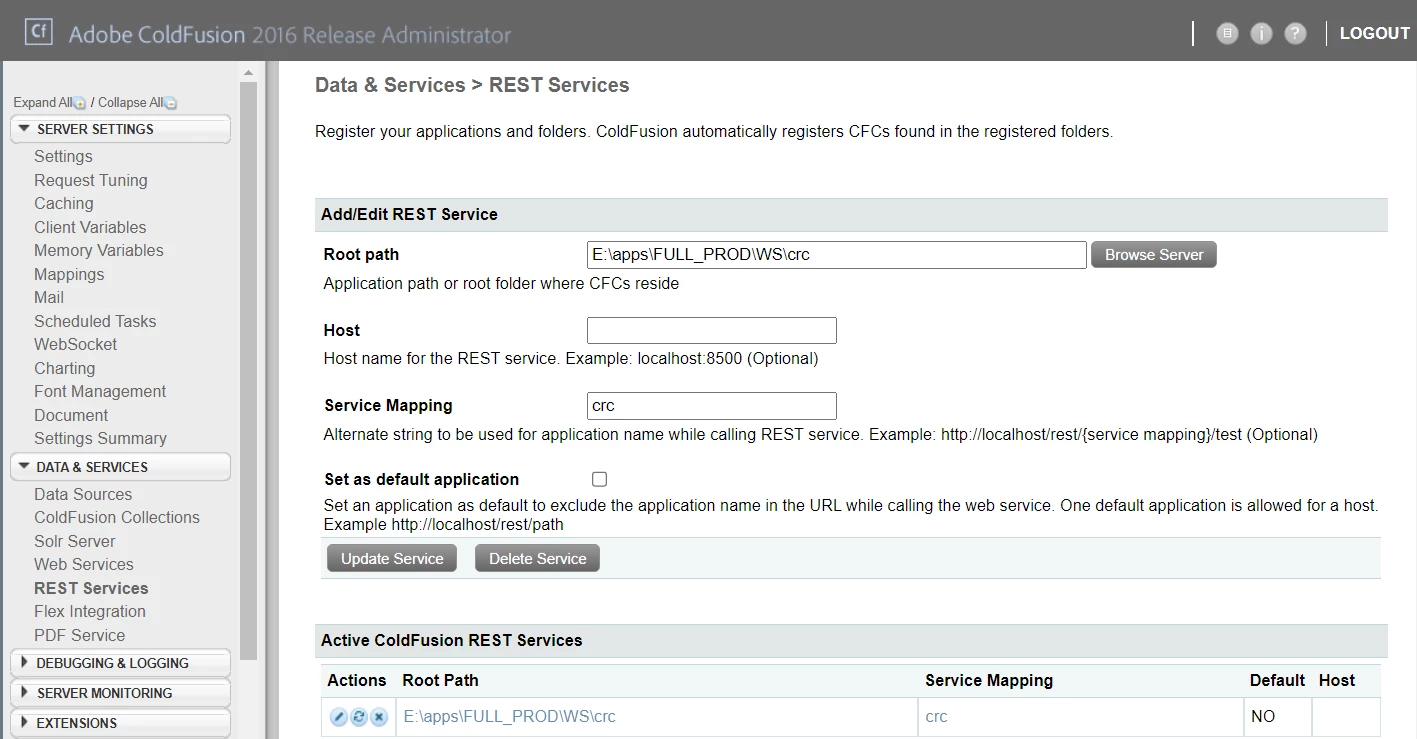Click the Expand All link text
The width and height of the screenshot is (1417, 739).
click(x=42, y=103)
